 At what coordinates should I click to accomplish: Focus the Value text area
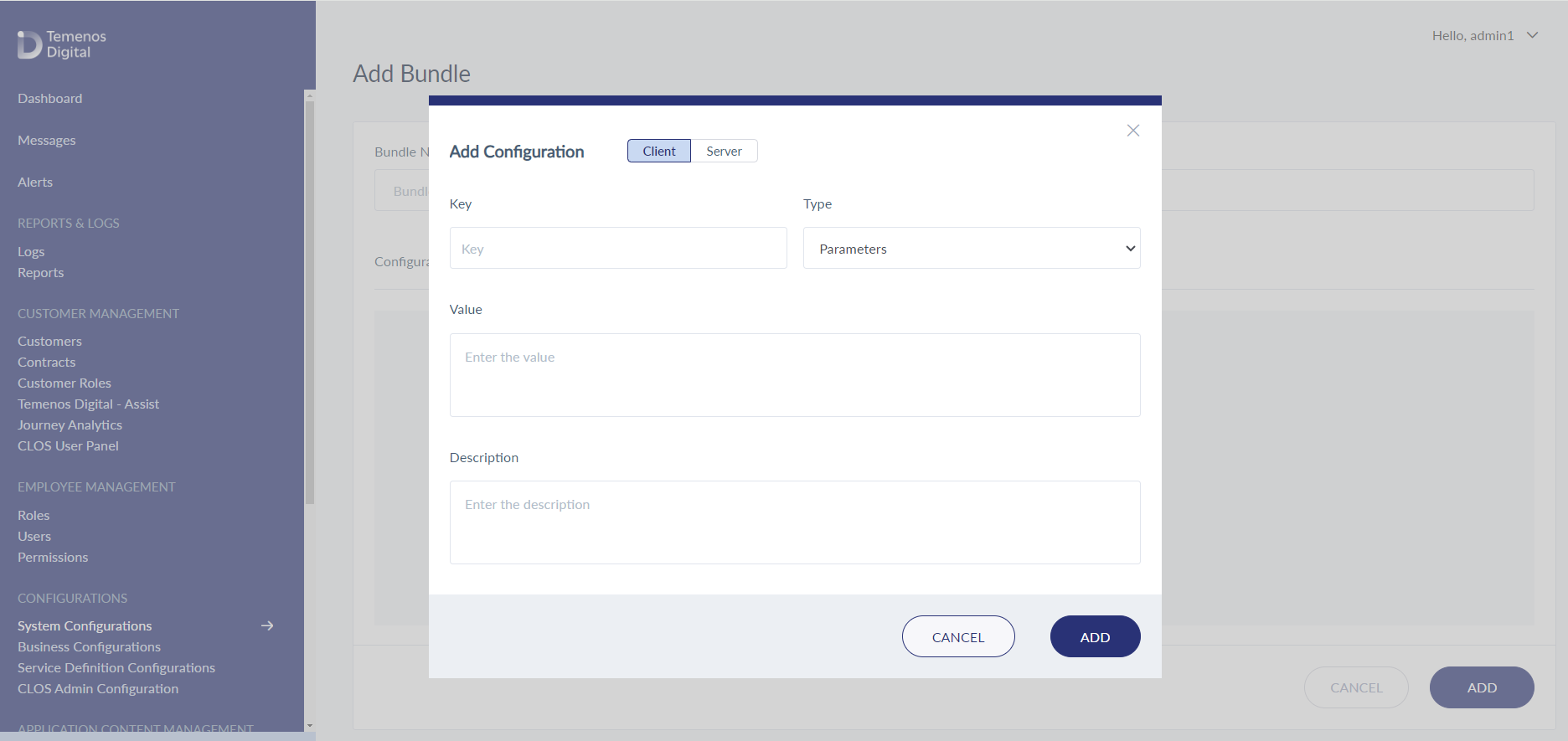tap(795, 375)
